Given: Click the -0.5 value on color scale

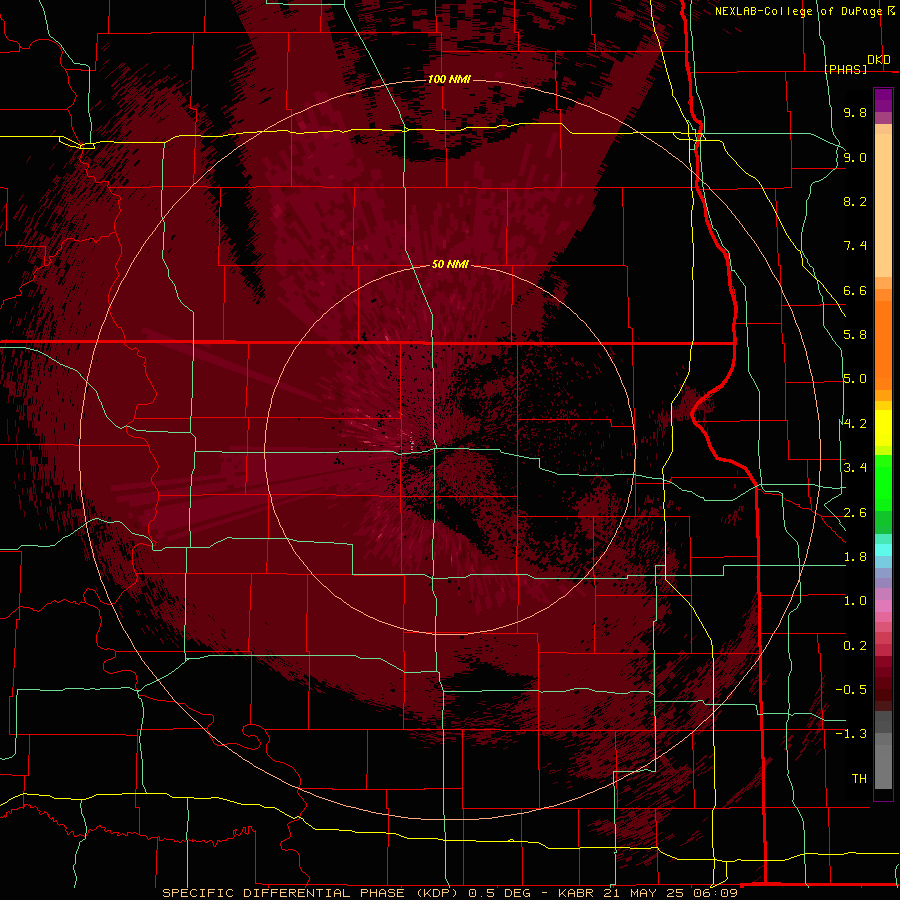Looking at the screenshot, I should (851, 690).
